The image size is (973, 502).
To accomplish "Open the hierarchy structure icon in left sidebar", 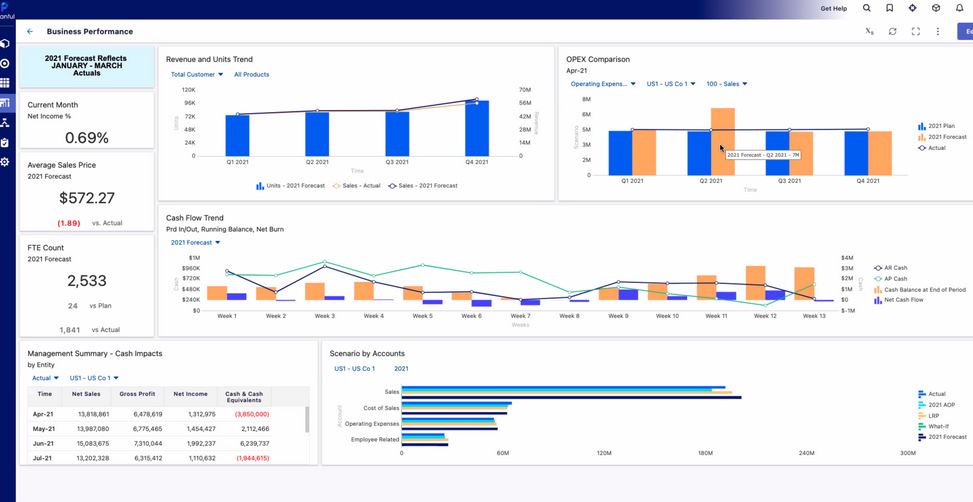I will point(5,122).
